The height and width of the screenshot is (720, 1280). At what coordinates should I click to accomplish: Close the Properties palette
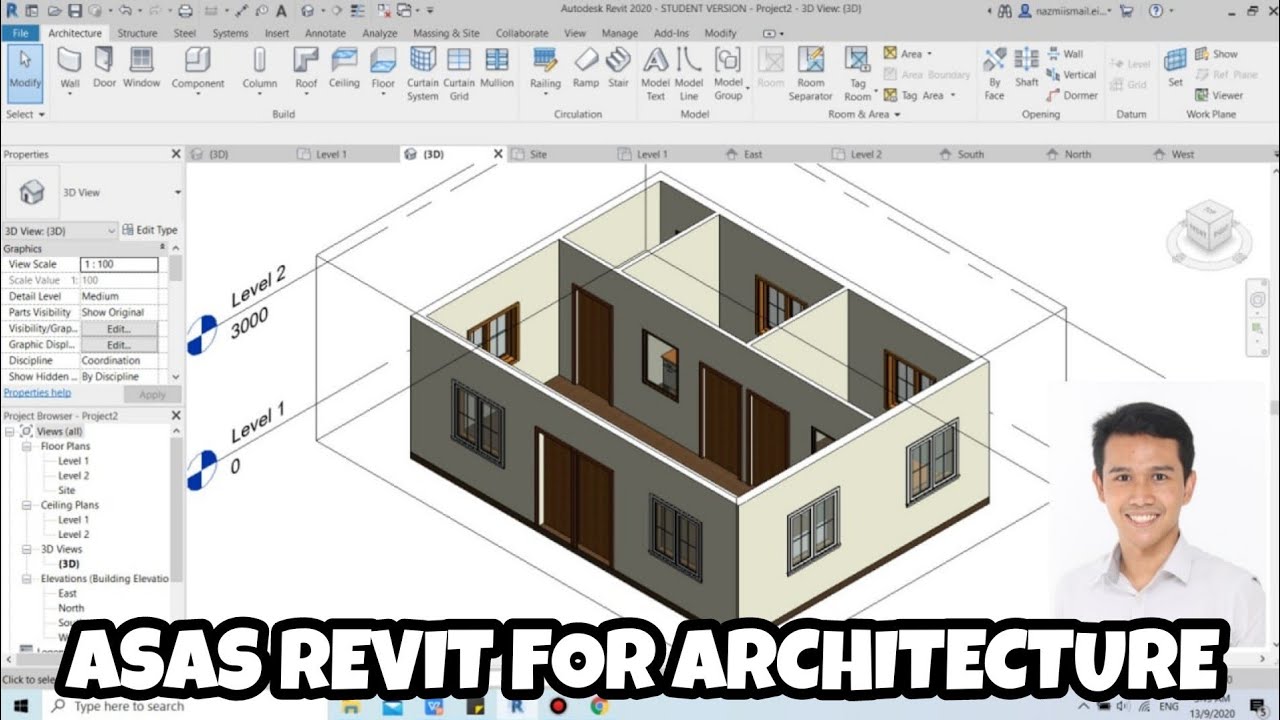[176, 154]
